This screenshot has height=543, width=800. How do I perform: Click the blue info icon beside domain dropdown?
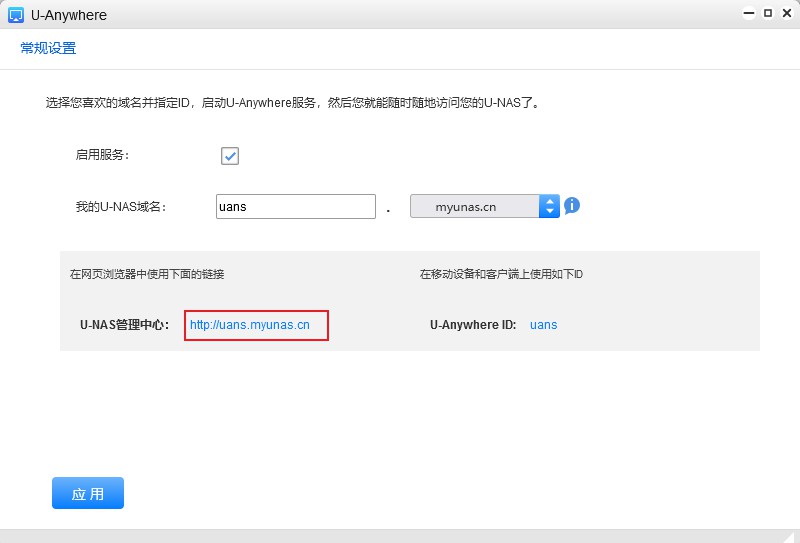[572, 206]
